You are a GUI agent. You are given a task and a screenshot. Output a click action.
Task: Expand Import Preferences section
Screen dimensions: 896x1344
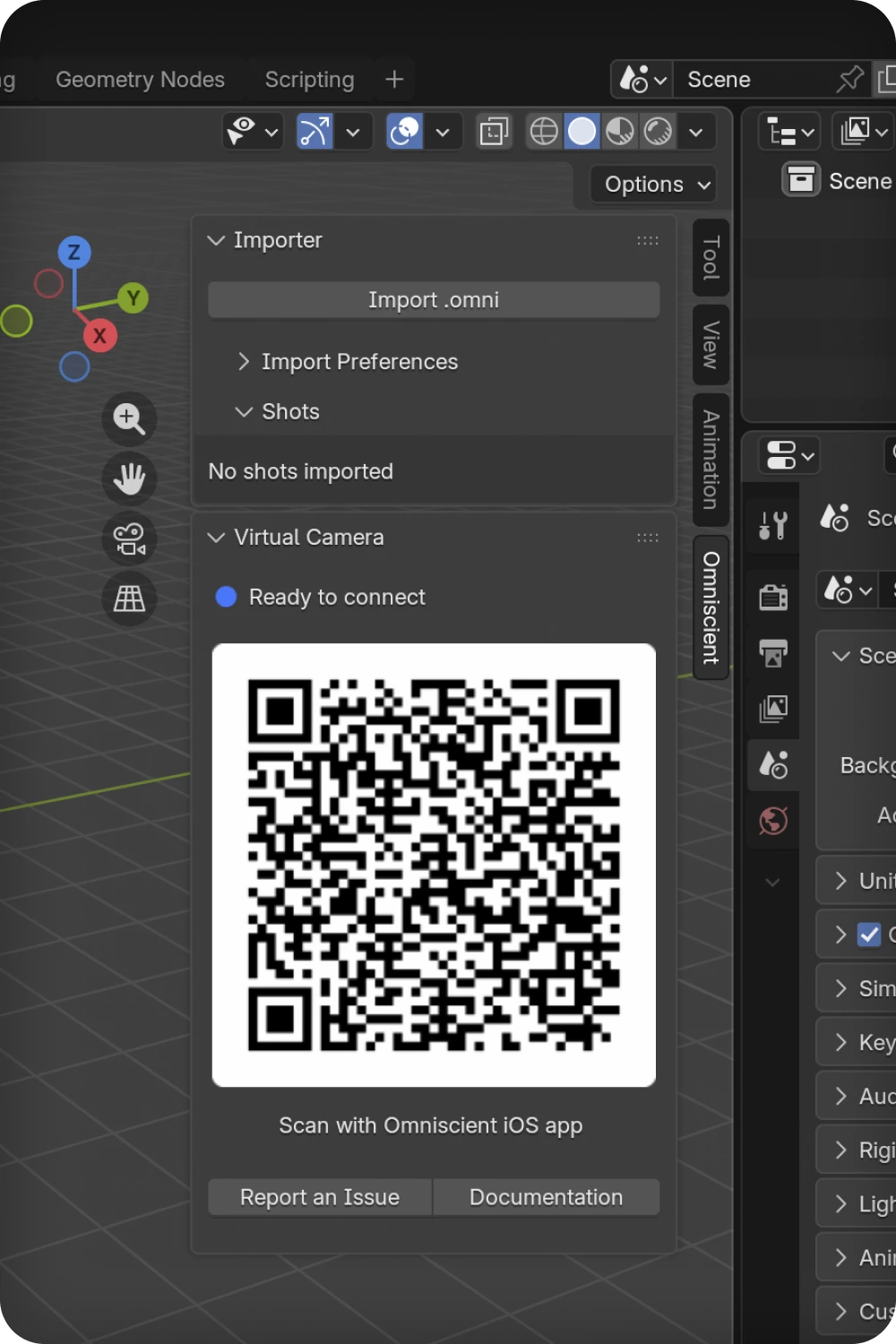[244, 361]
